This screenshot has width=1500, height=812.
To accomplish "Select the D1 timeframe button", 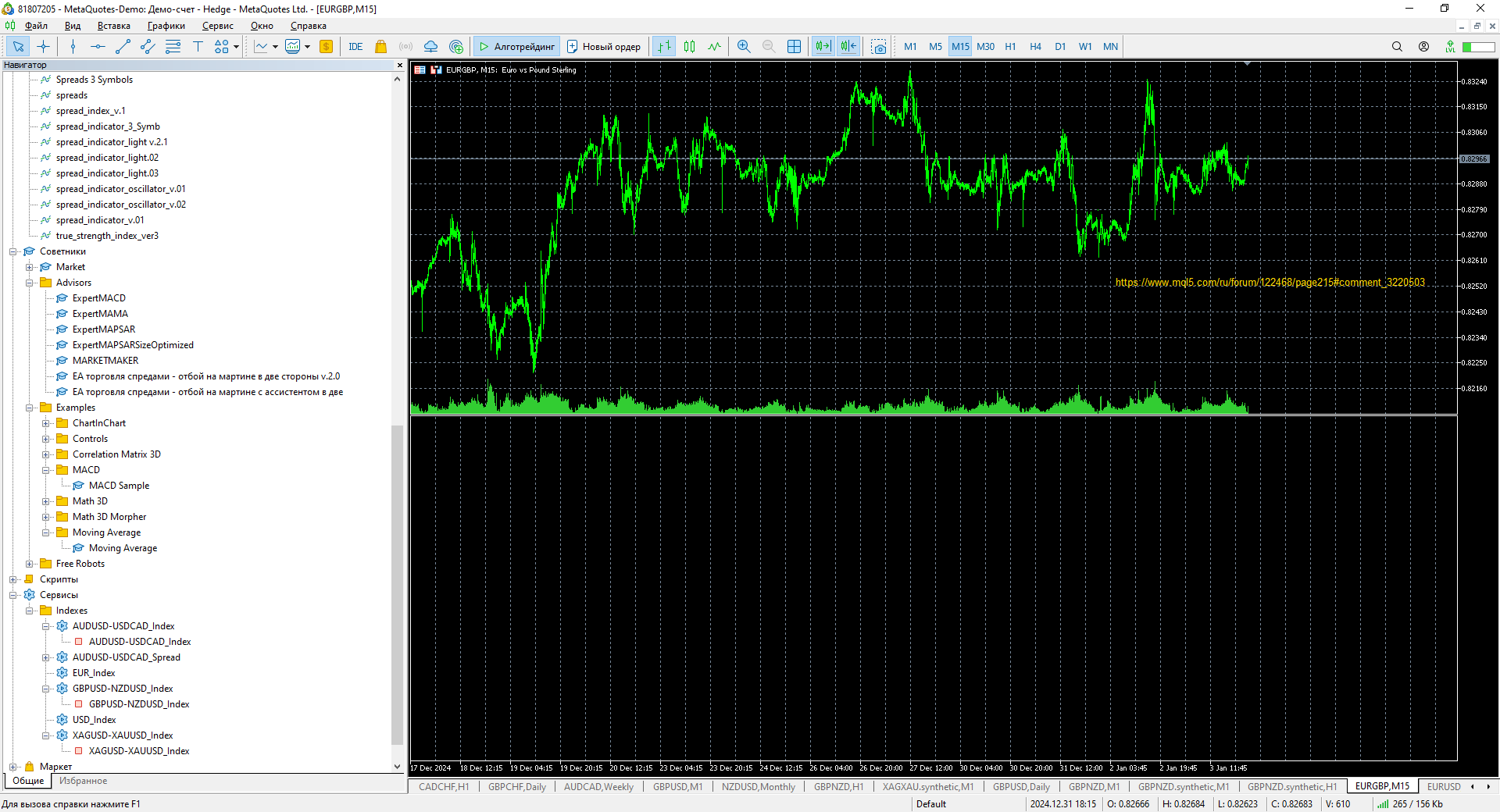I will pos(1060,47).
